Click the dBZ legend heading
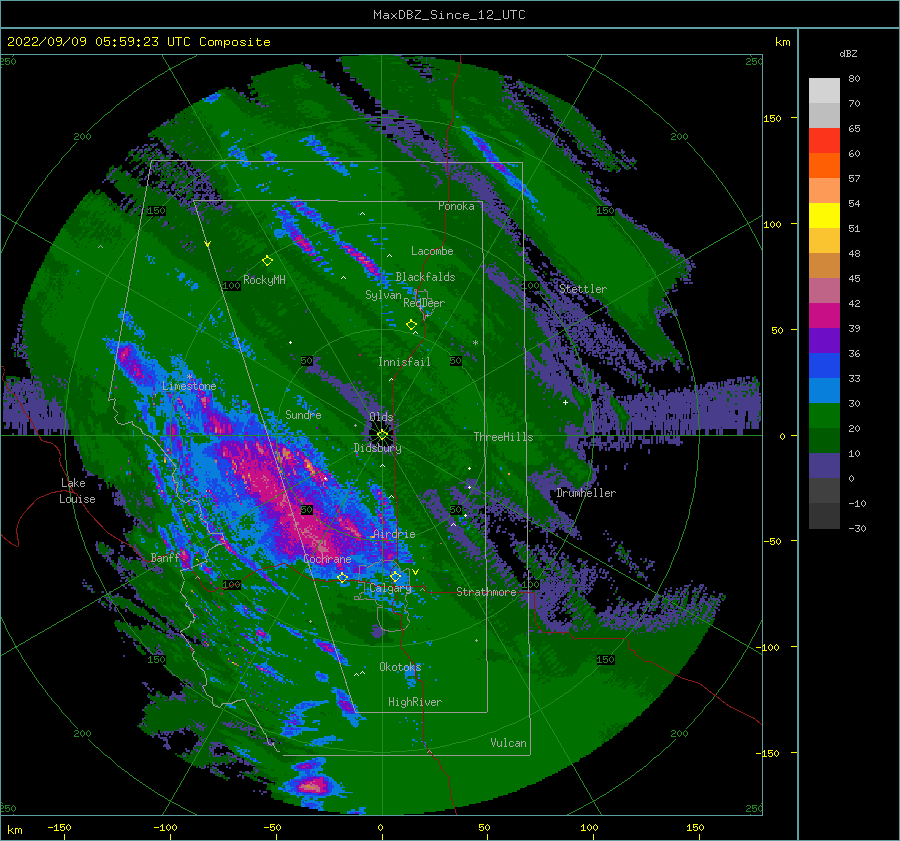Viewport: 900px width, 841px height. coord(848,54)
